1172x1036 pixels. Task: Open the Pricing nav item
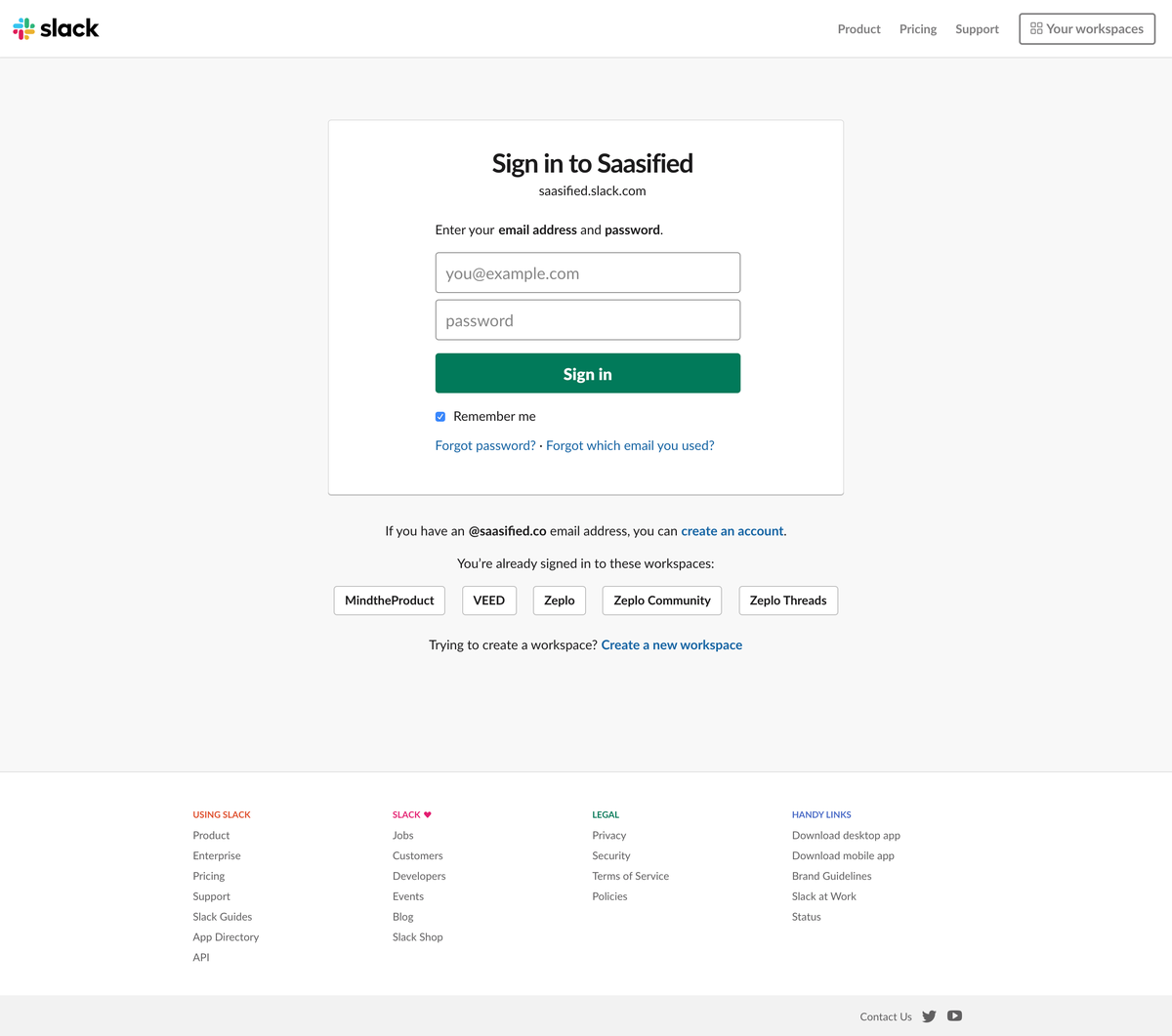pos(918,29)
